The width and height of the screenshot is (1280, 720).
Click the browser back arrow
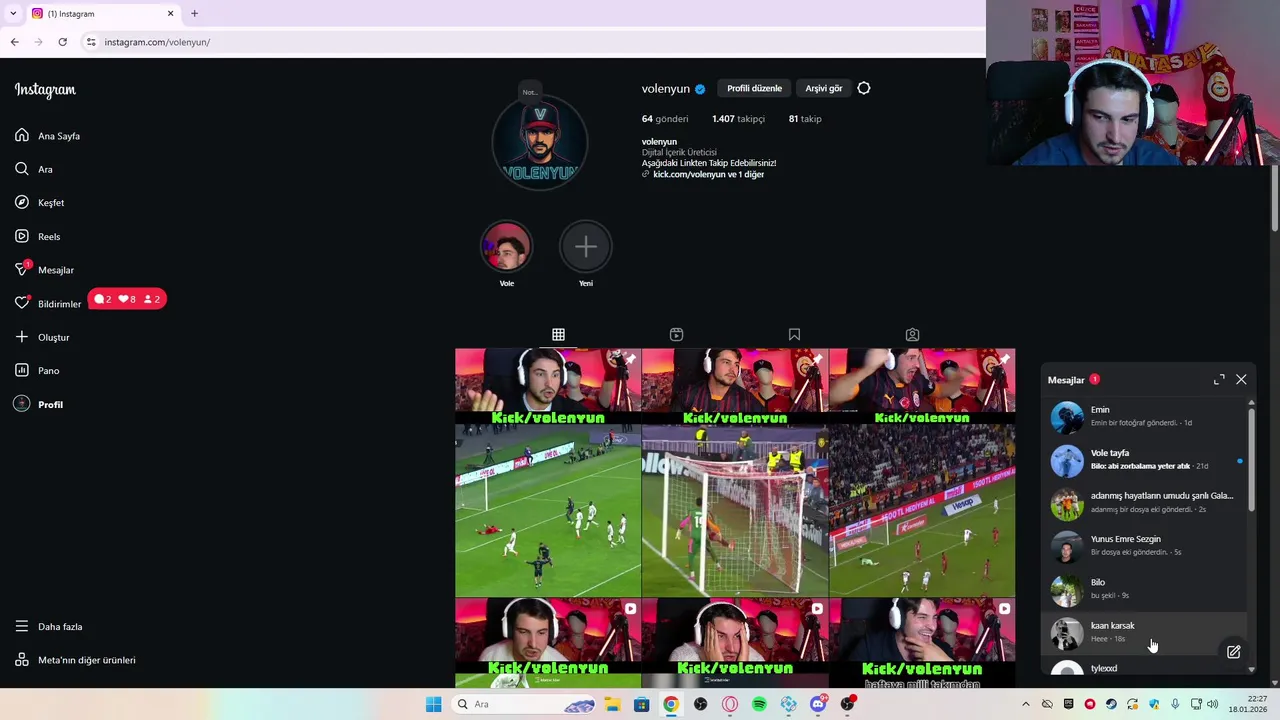[x=14, y=42]
